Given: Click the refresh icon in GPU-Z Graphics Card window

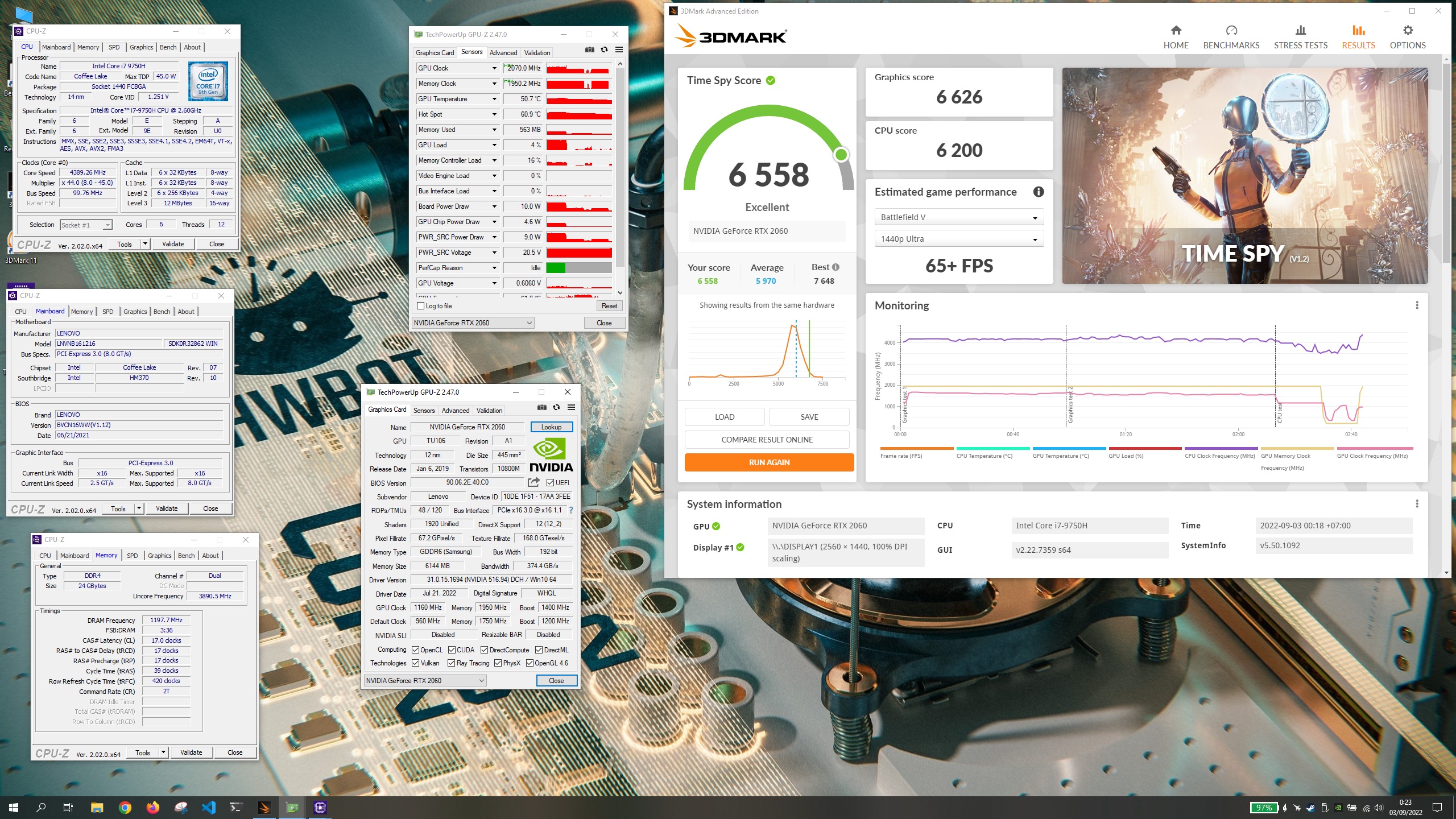Looking at the screenshot, I should tap(556, 407).
